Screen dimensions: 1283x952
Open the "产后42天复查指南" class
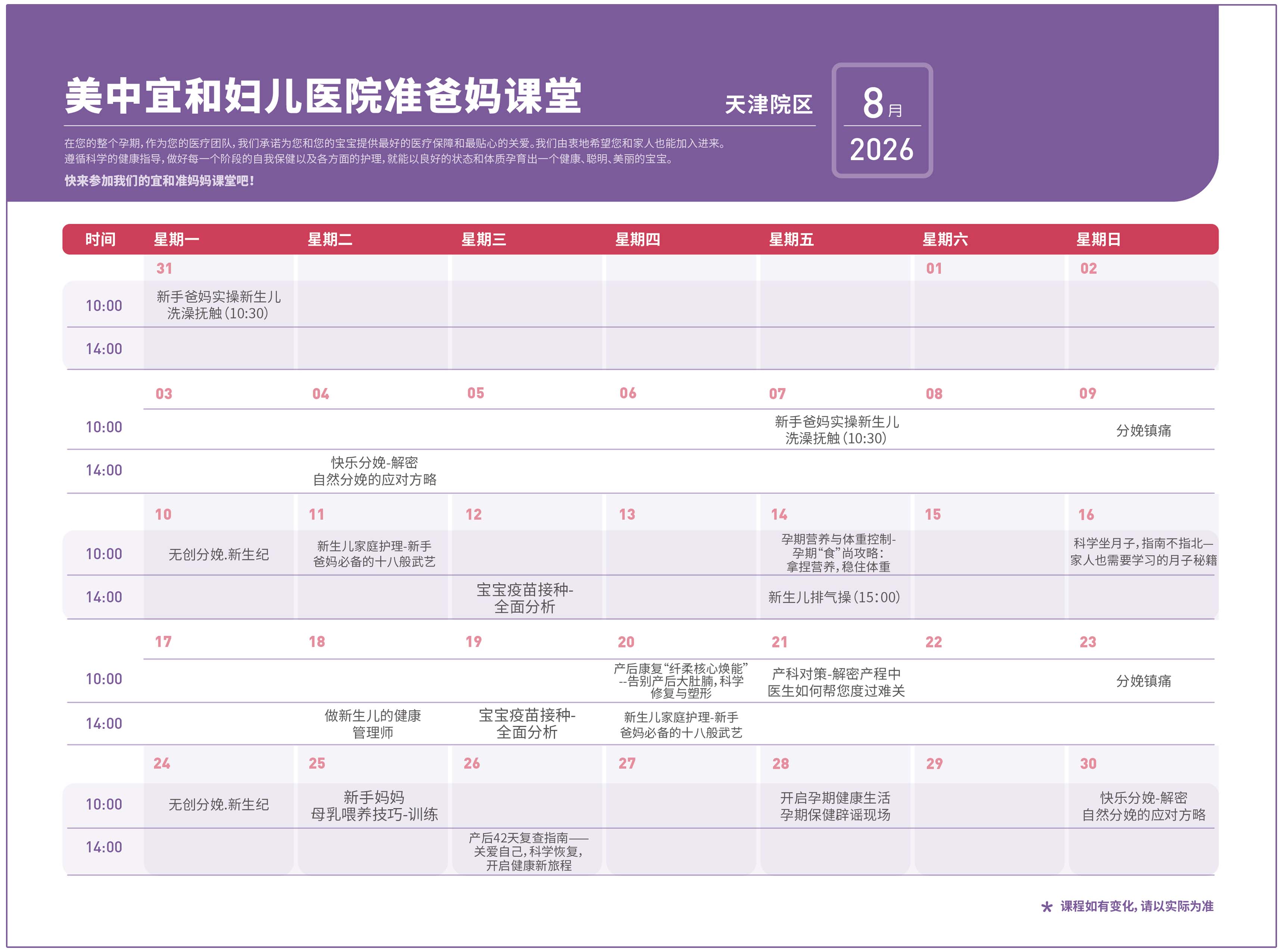click(529, 852)
